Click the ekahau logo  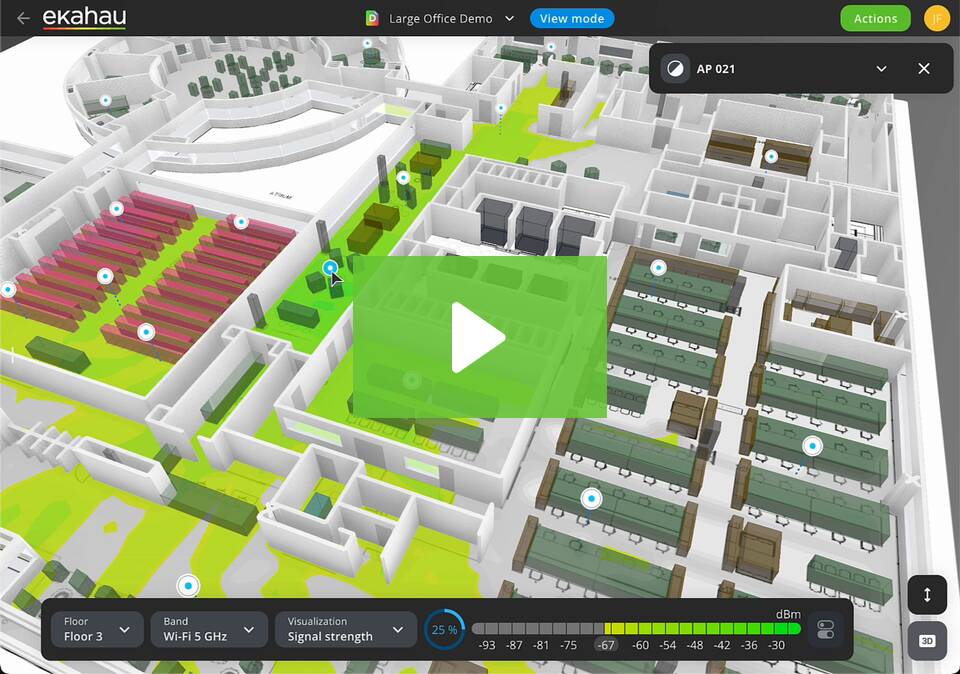click(x=84, y=18)
